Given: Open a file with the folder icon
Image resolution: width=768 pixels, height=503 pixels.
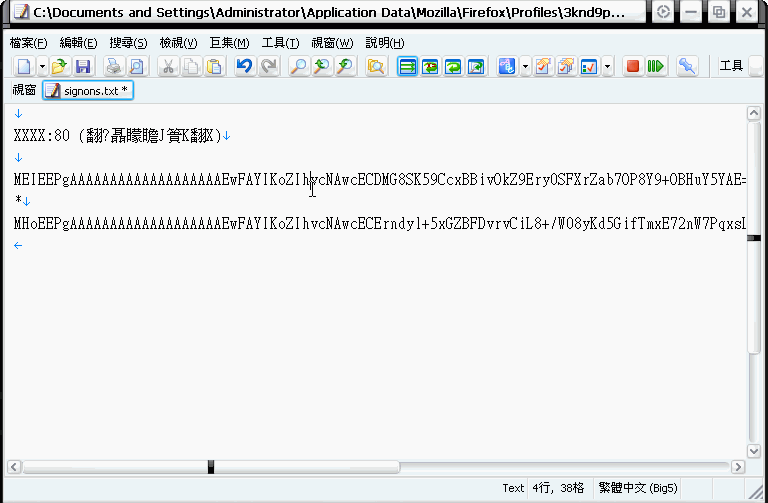Looking at the screenshot, I should 60,66.
